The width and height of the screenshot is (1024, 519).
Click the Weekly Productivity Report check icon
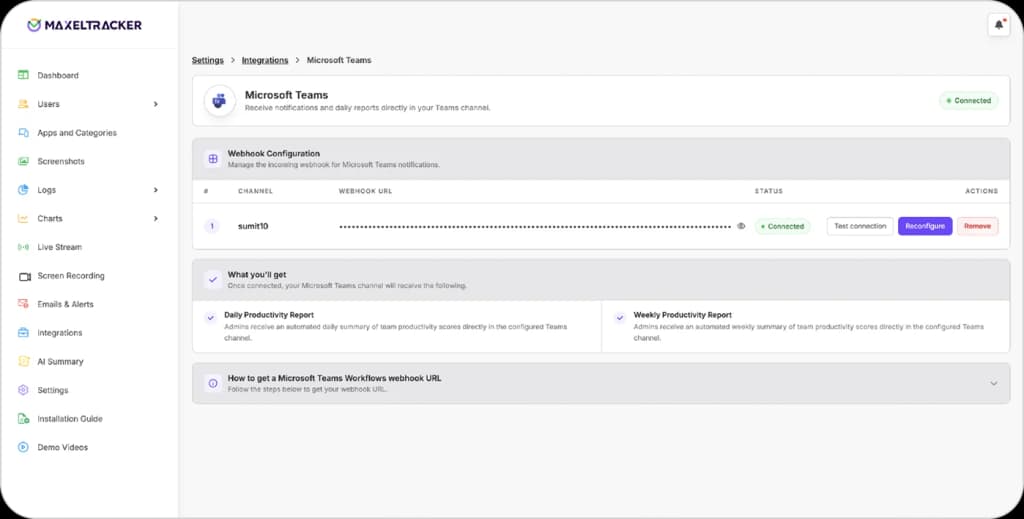click(620, 318)
